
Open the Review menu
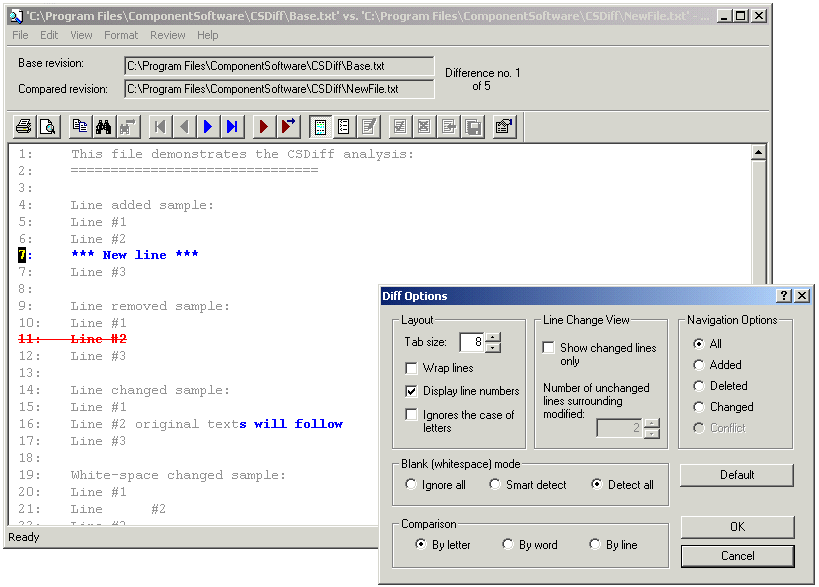[x=167, y=35]
